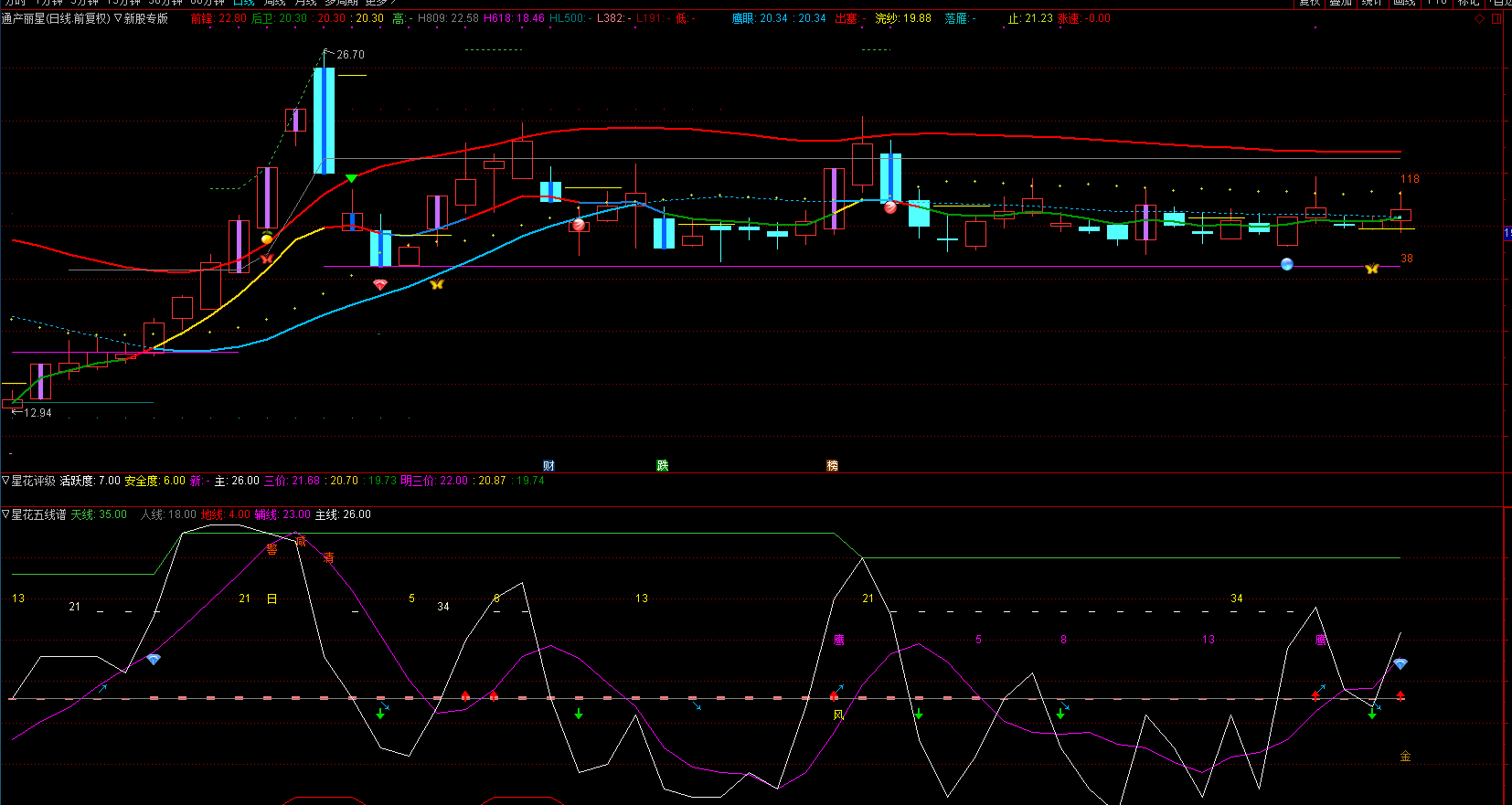Click the 浣纱: 19.88 value

[903, 18]
